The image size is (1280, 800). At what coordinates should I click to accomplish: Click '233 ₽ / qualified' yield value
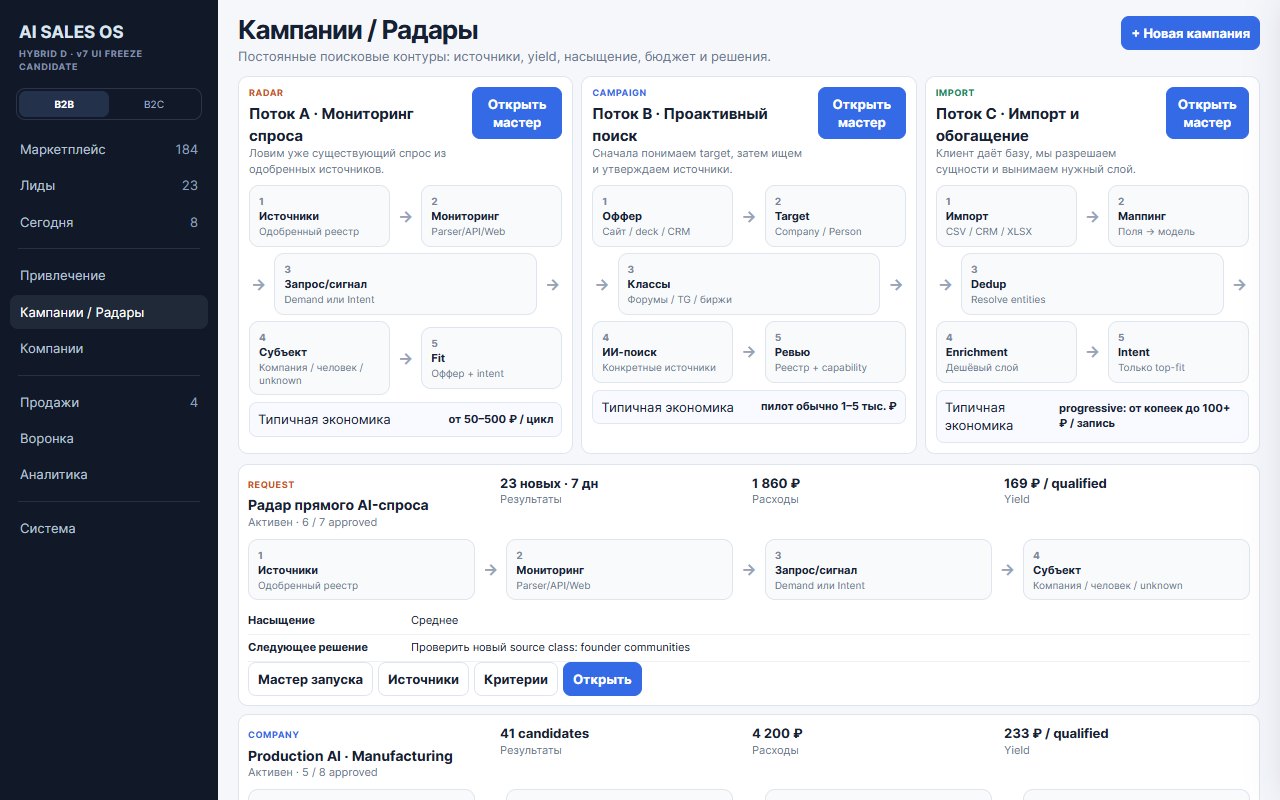(1056, 733)
